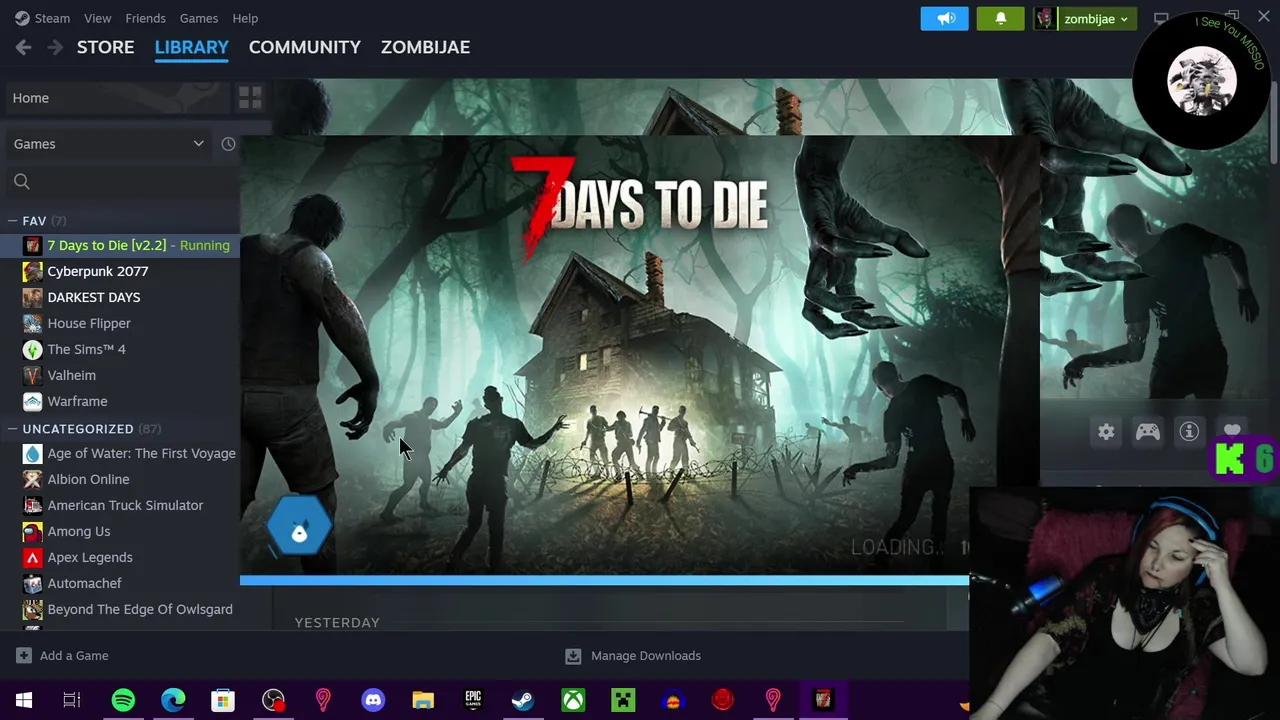
Task: Click the forward navigation arrow
Action: point(55,47)
